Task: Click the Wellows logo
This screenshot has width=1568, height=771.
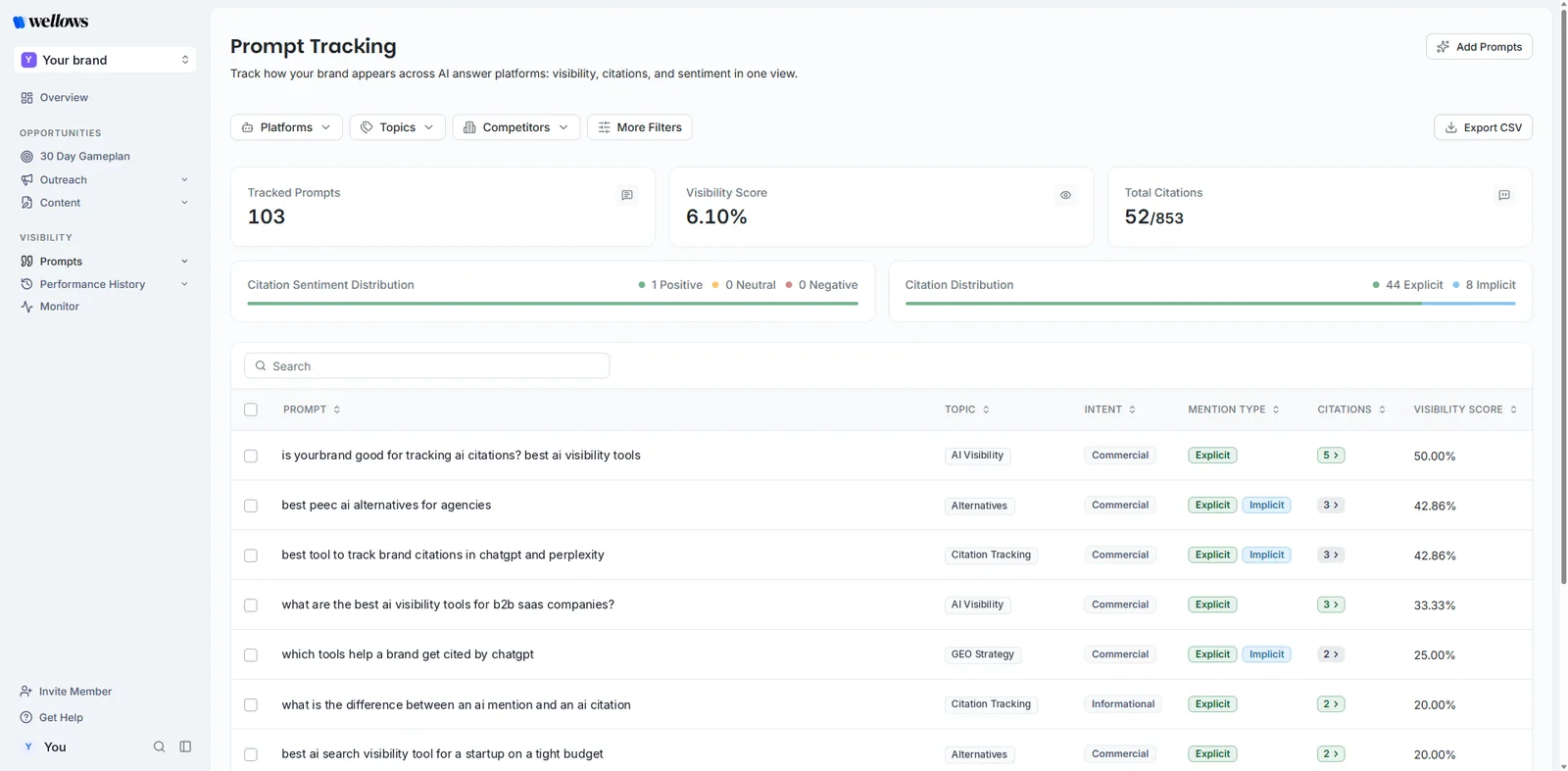Action: [51, 21]
